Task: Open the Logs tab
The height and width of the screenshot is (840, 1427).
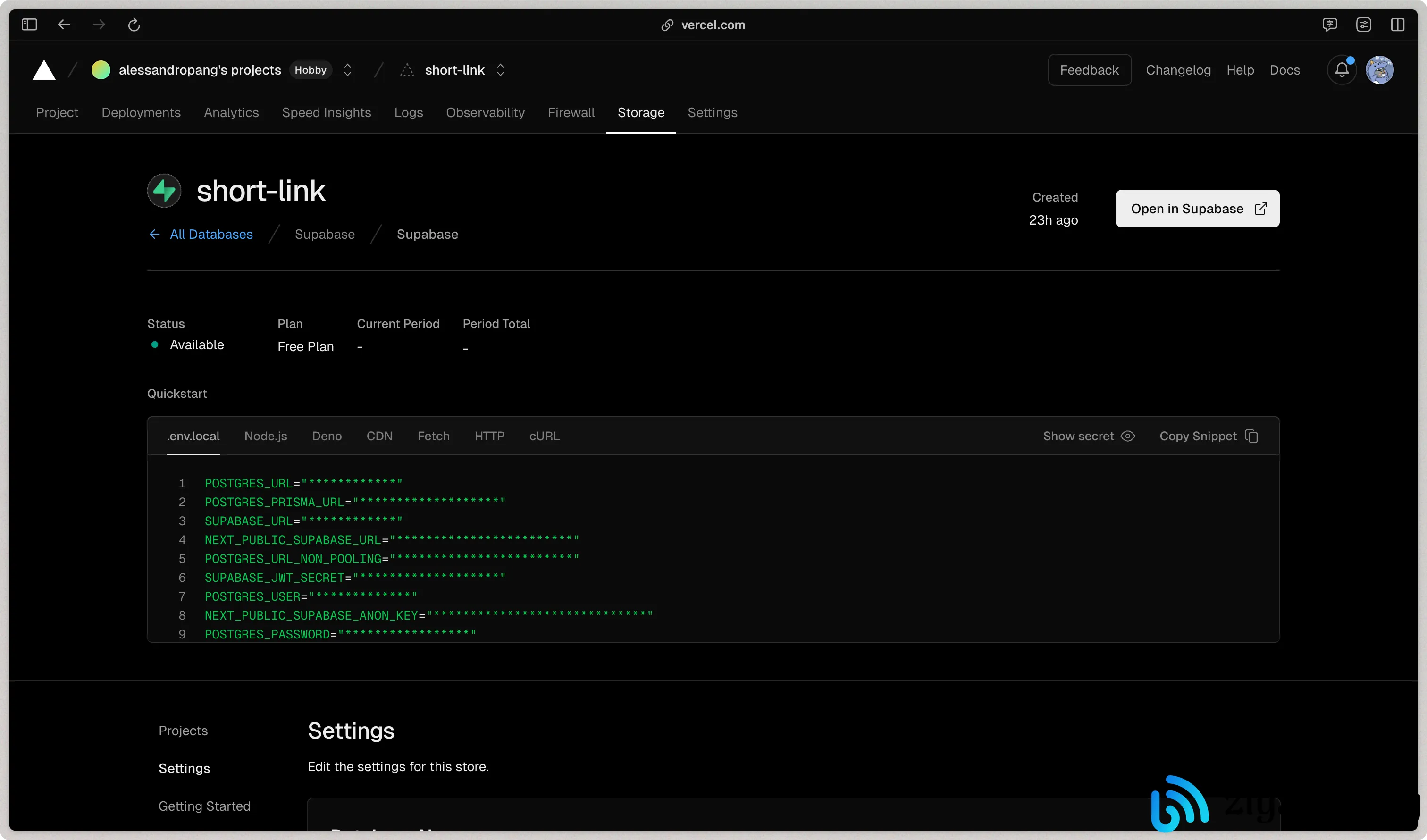Action: 409,113
